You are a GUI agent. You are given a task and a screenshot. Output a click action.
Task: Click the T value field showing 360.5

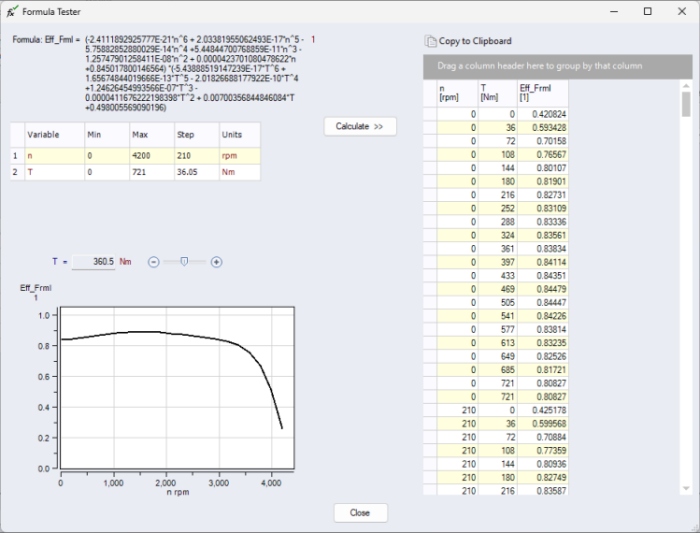(95, 262)
